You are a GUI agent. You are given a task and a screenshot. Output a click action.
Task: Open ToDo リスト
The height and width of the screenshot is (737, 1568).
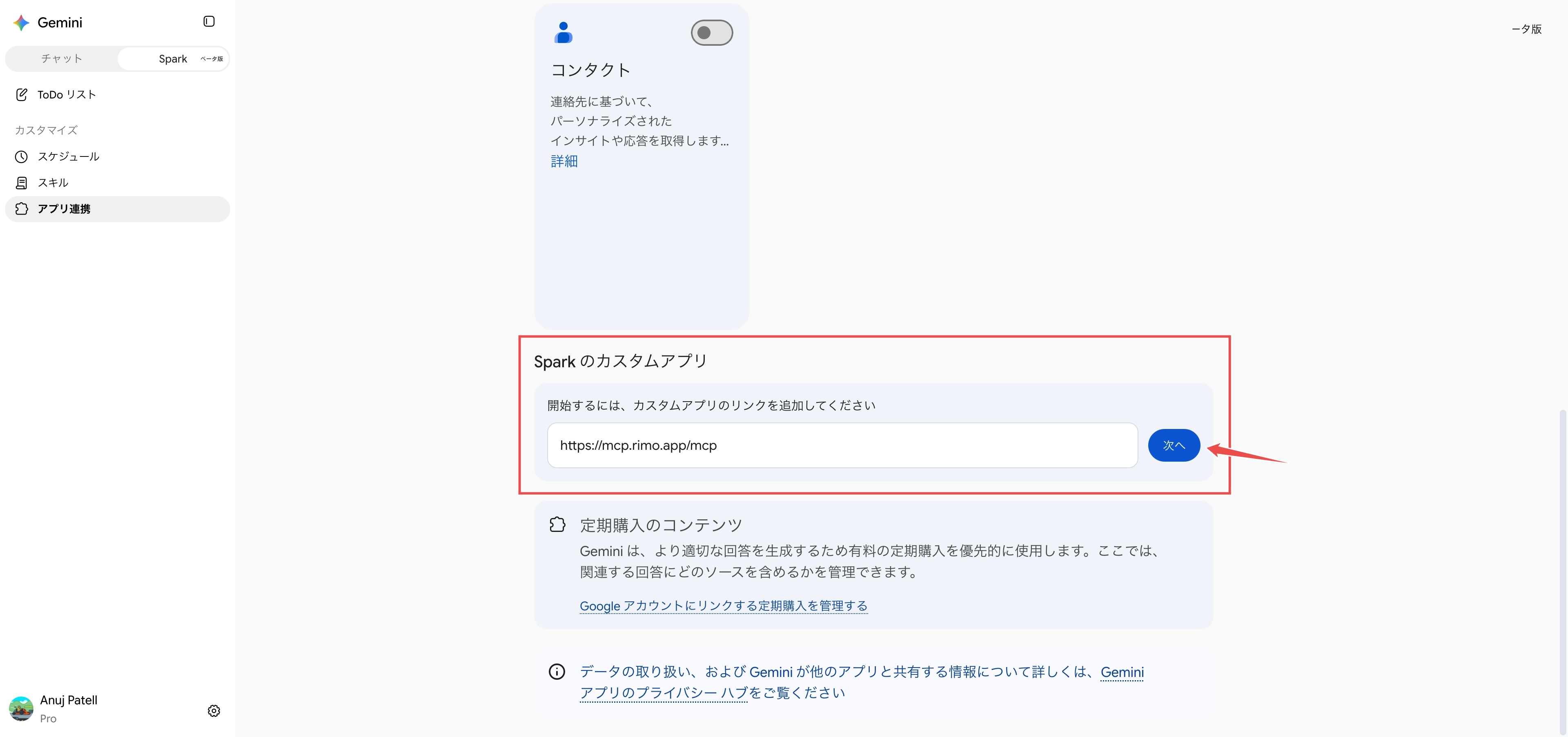coord(117,94)
